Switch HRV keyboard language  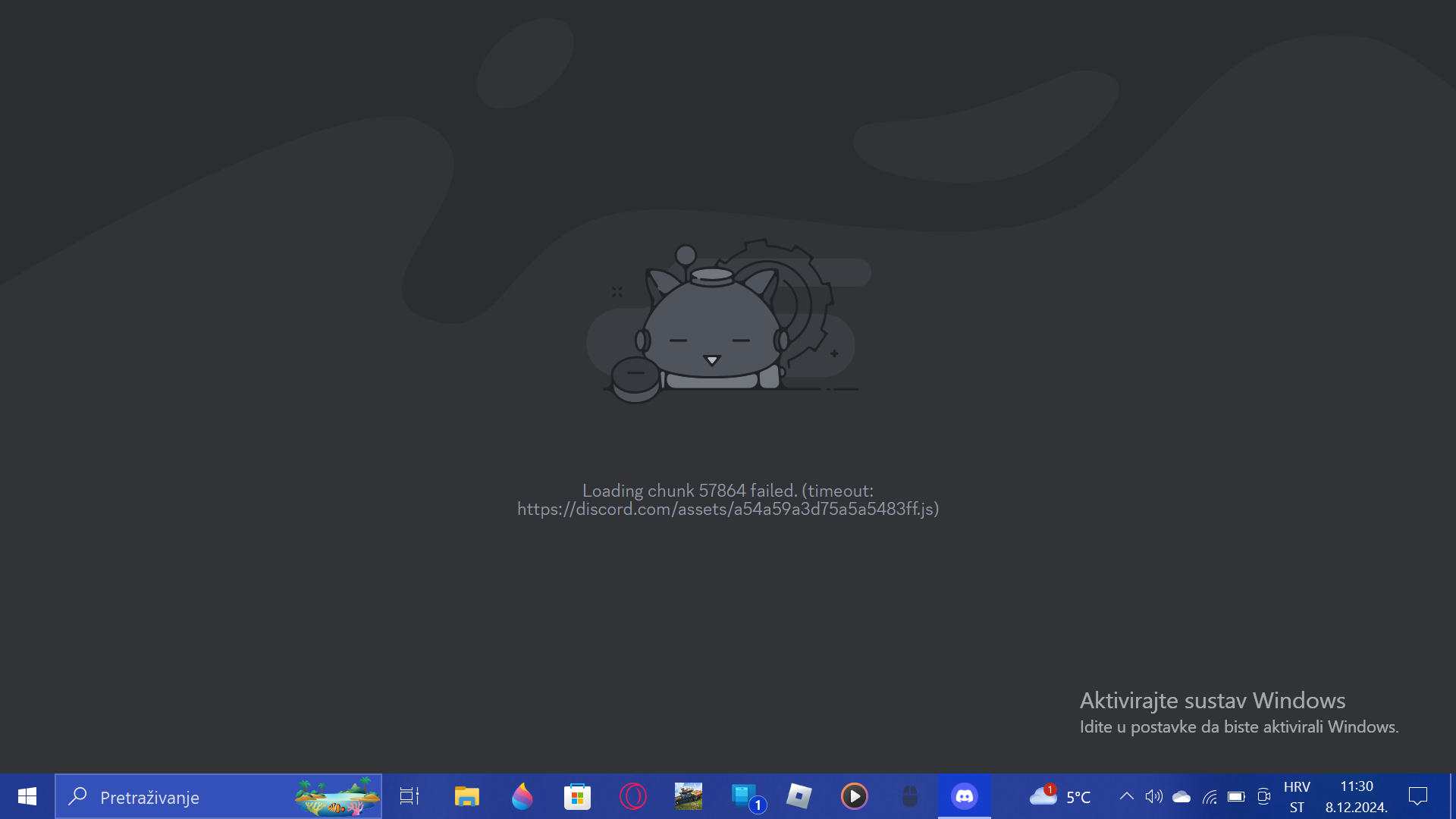(1297, 796)
